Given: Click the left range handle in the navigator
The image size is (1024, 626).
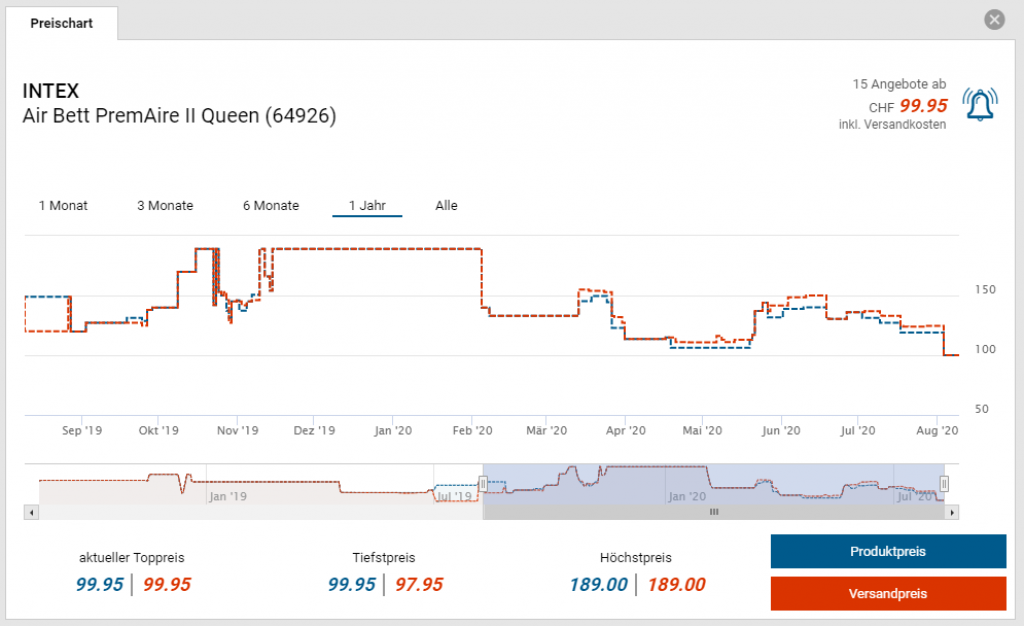Looking at the screenshot, I should 483,484.
